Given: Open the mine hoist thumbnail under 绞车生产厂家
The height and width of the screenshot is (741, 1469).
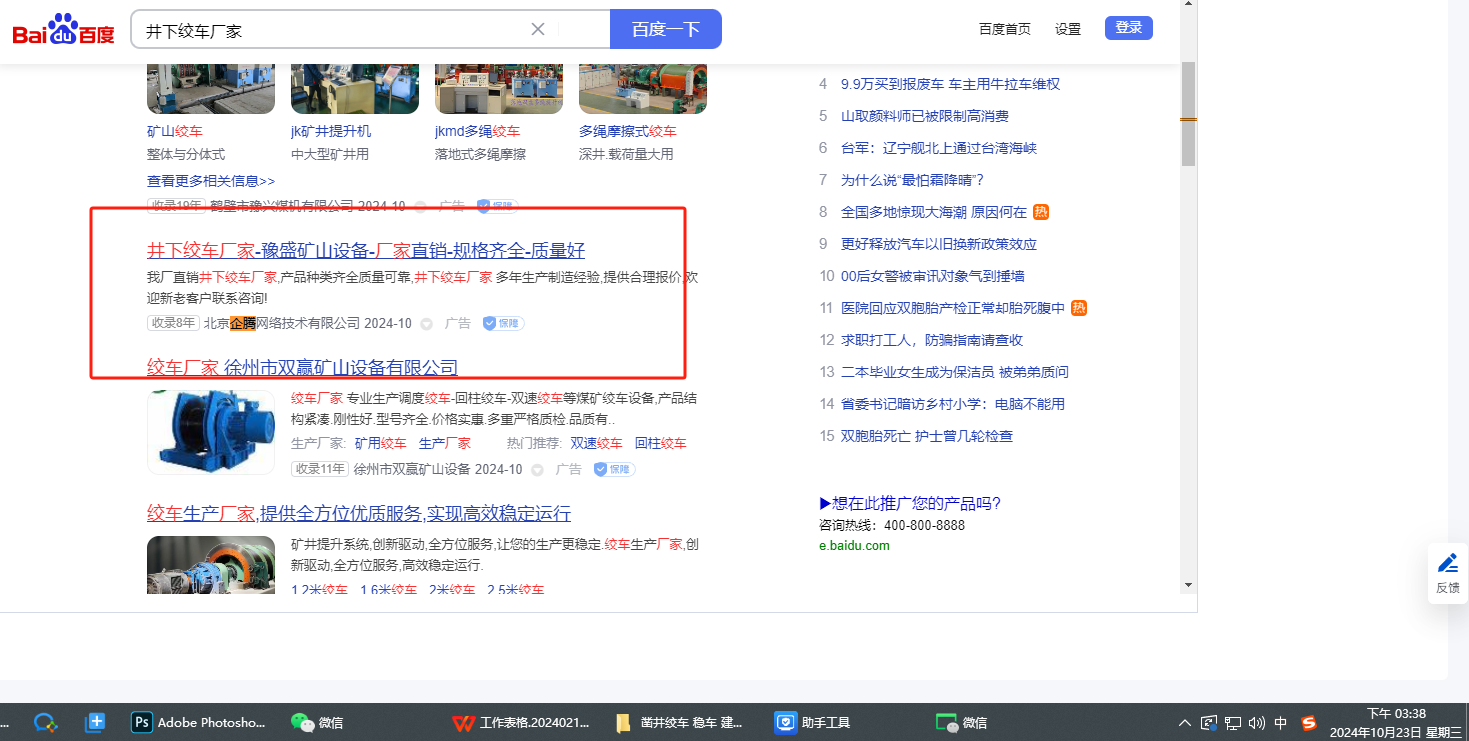Looking at the screenshot, I should [x=210, y=565].
